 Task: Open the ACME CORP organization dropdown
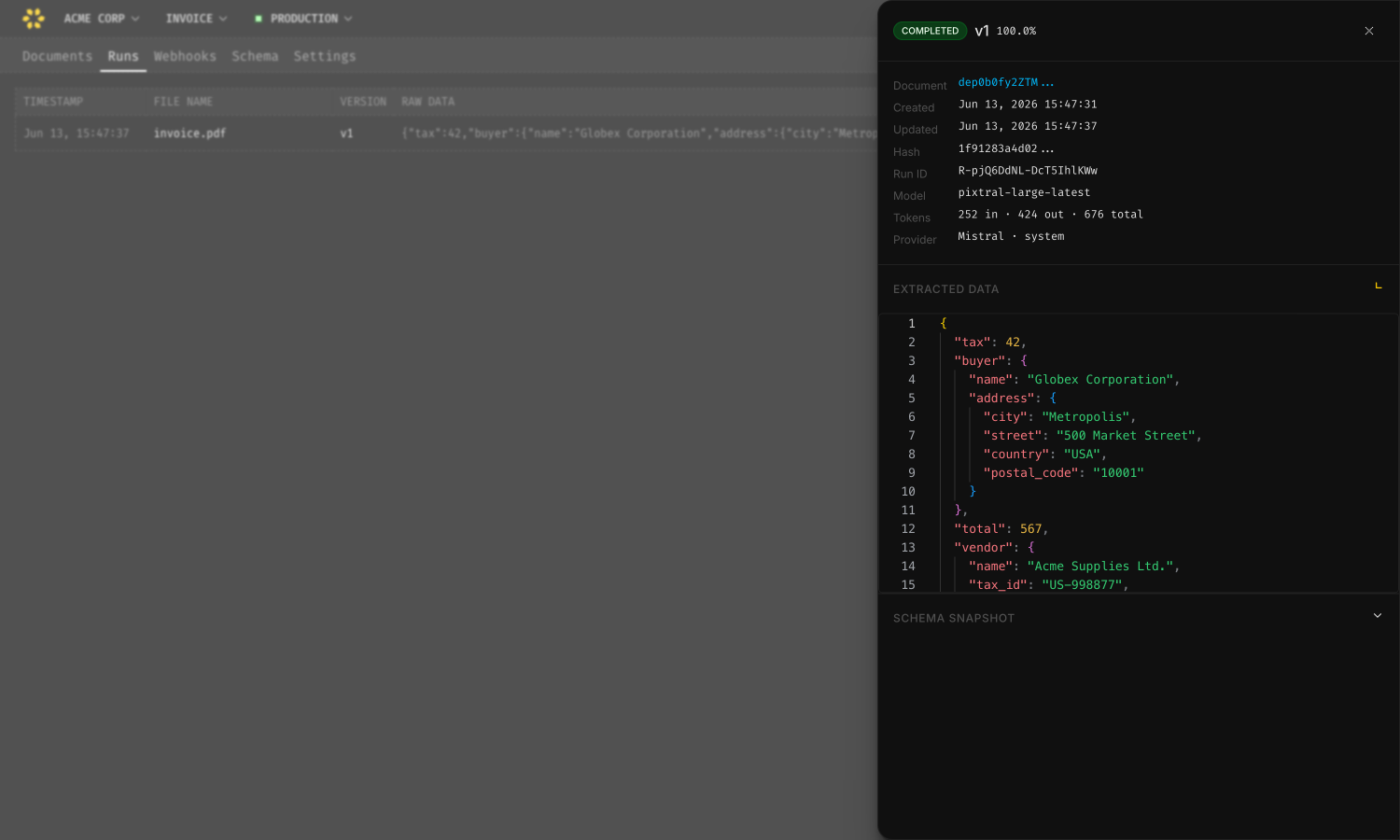[x=102, y=19]
